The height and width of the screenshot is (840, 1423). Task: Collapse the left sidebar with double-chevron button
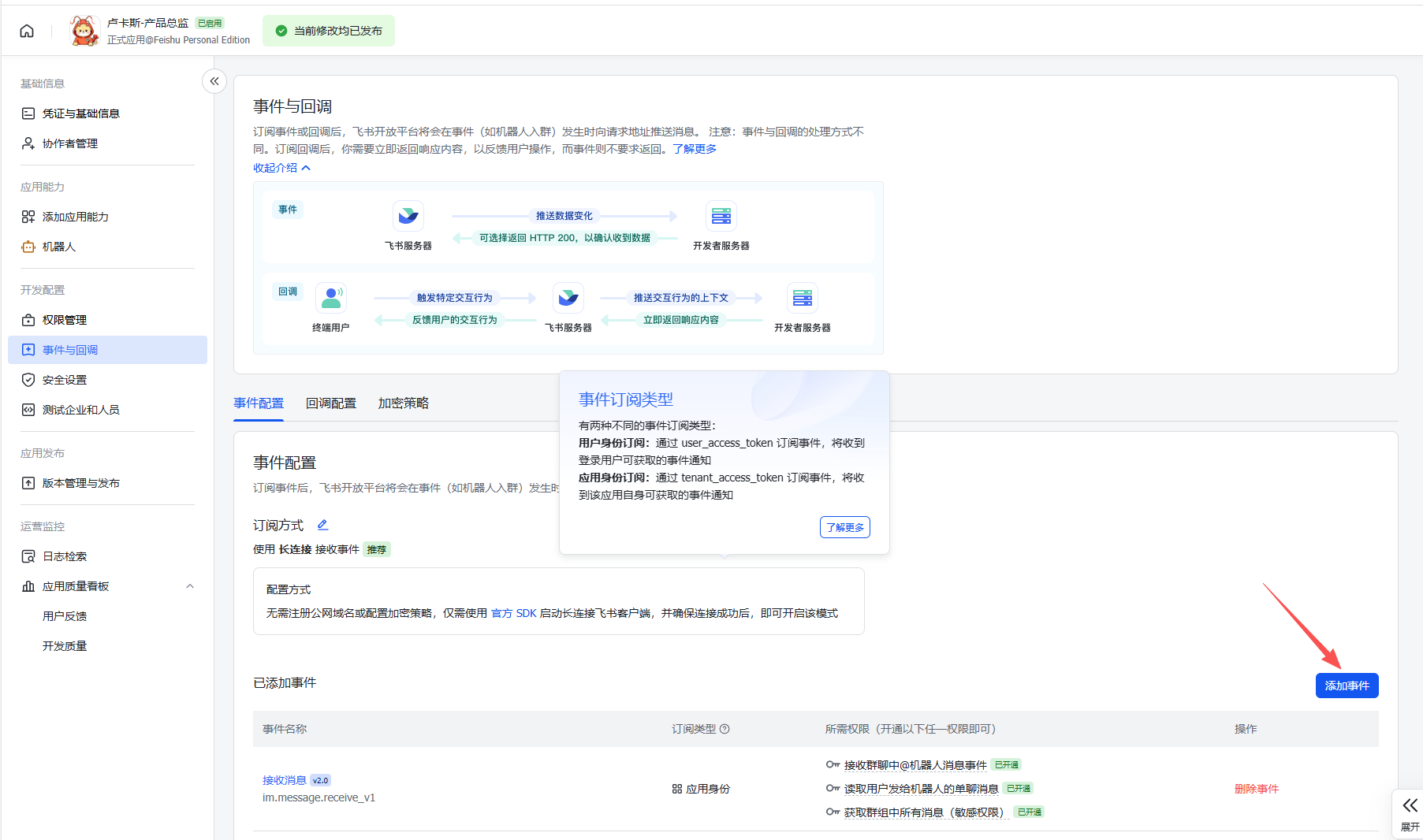click(x=214, y=81)
